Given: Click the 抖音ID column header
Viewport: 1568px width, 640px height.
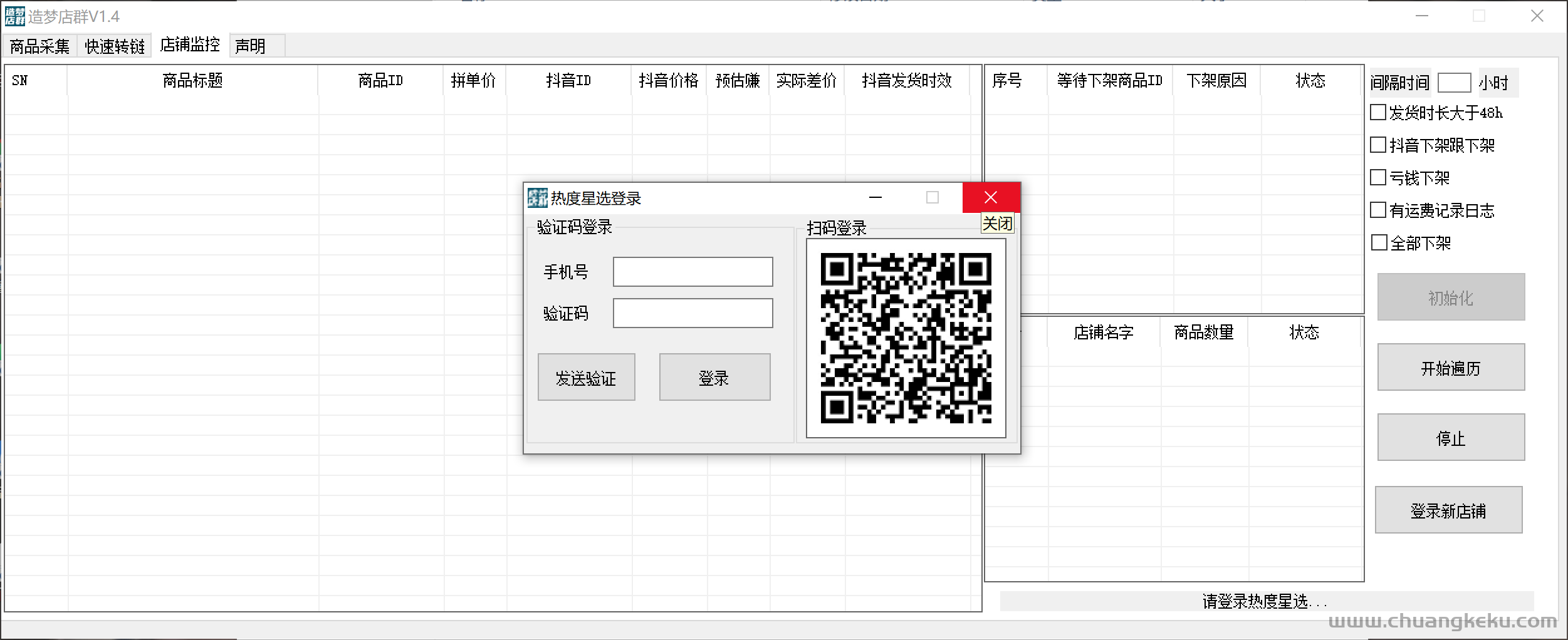Looking at the screenshot, I should click(x=568, y=81).
